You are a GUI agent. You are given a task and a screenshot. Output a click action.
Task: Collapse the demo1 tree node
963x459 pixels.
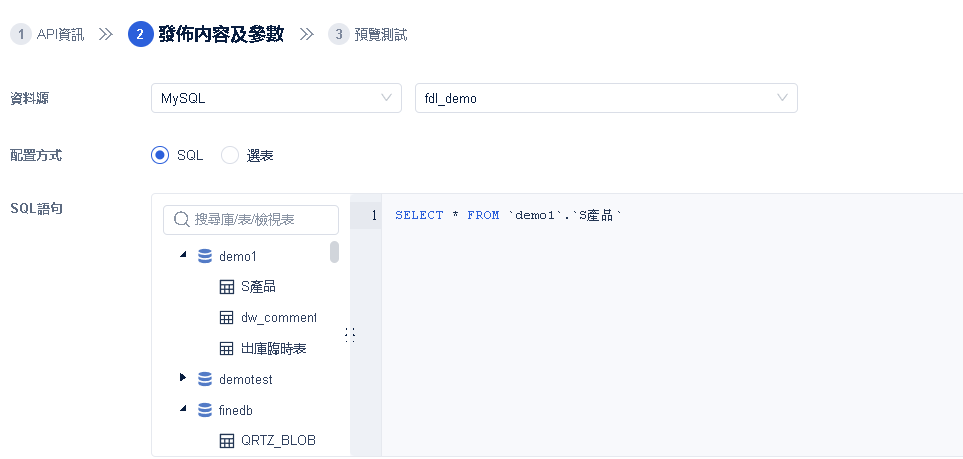point(183,255)
